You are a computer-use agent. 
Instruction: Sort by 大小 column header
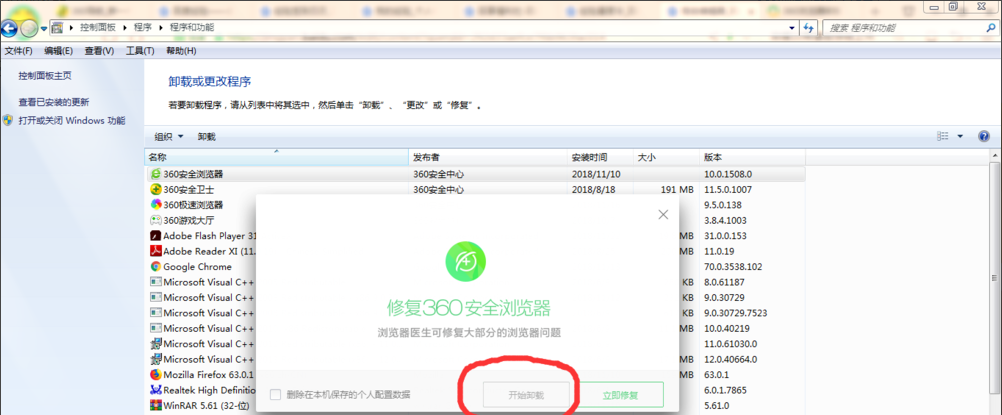[666, 157]
